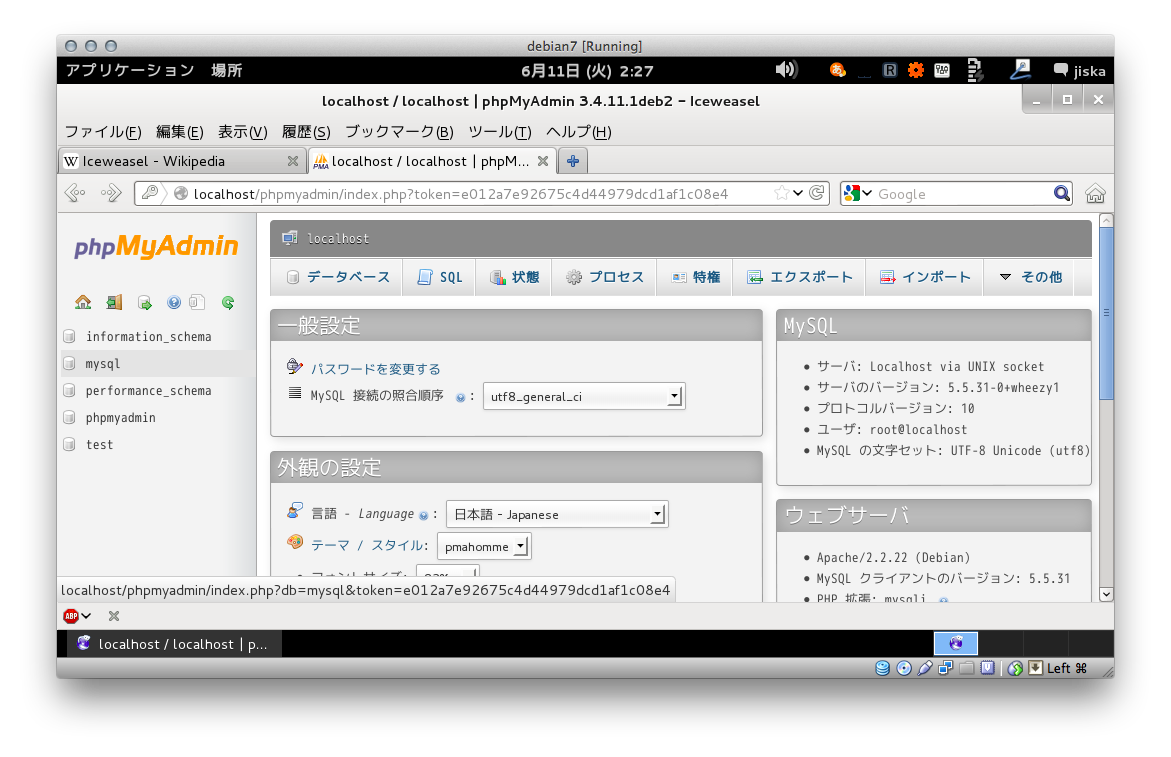Click the VirtualBox optical disc status icon
This screenshot has width=1171, height=757.
click(x=904, y=668)
